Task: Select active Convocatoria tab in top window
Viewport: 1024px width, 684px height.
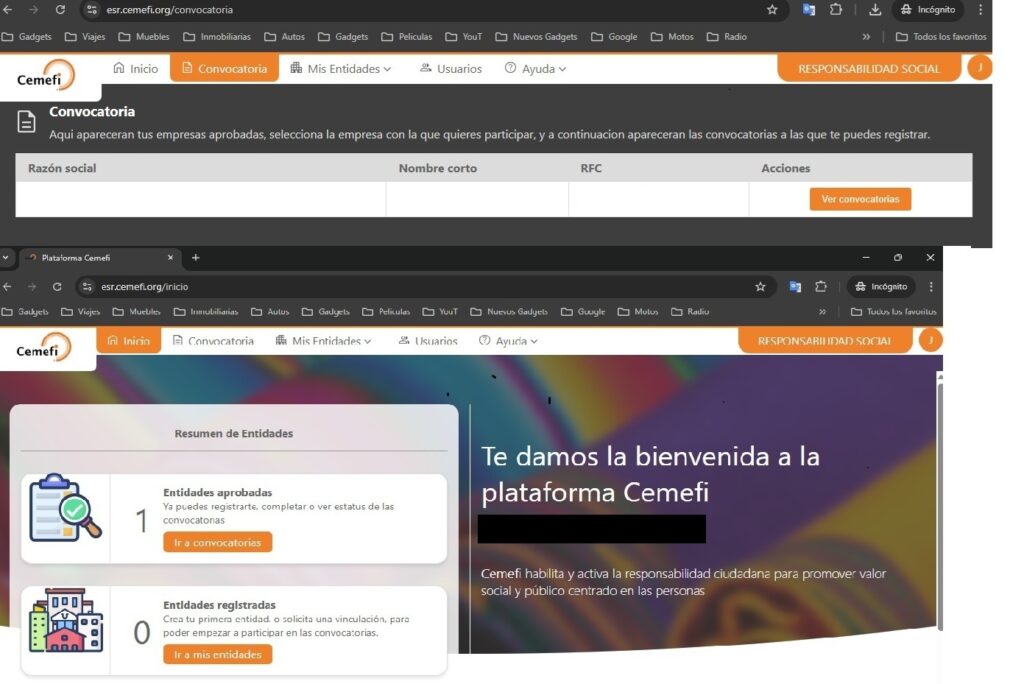Action: [x=225, y=68]
